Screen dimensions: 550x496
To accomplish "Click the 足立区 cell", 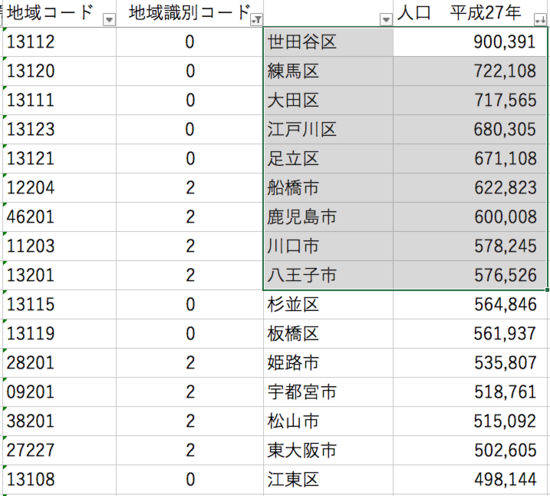I will coord(328,159).
